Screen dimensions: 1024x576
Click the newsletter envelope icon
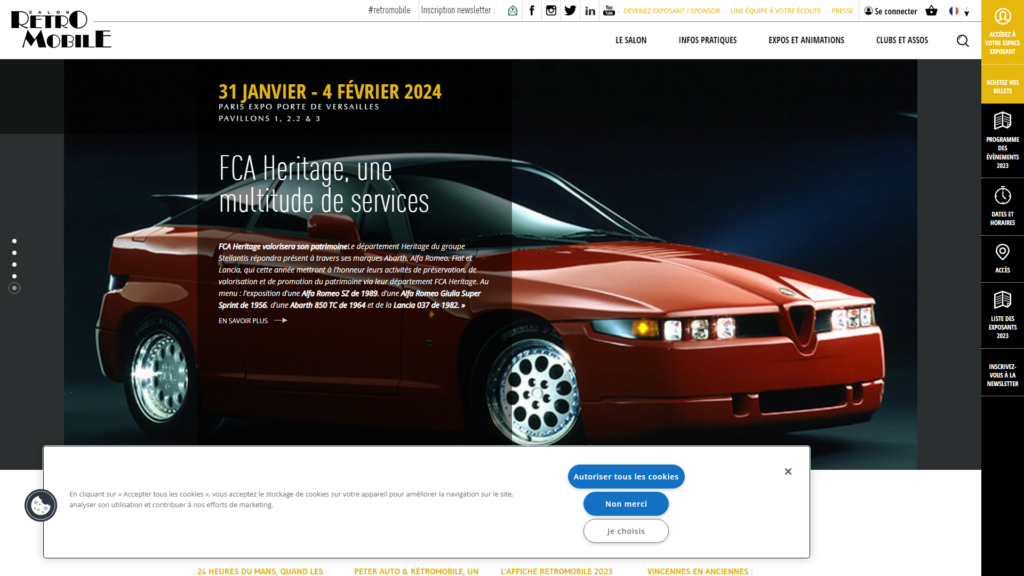pos(513,10)
